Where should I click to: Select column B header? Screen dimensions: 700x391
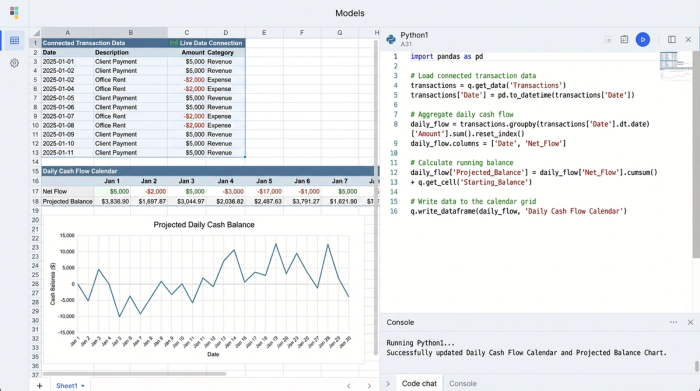(x=131, y=33)
